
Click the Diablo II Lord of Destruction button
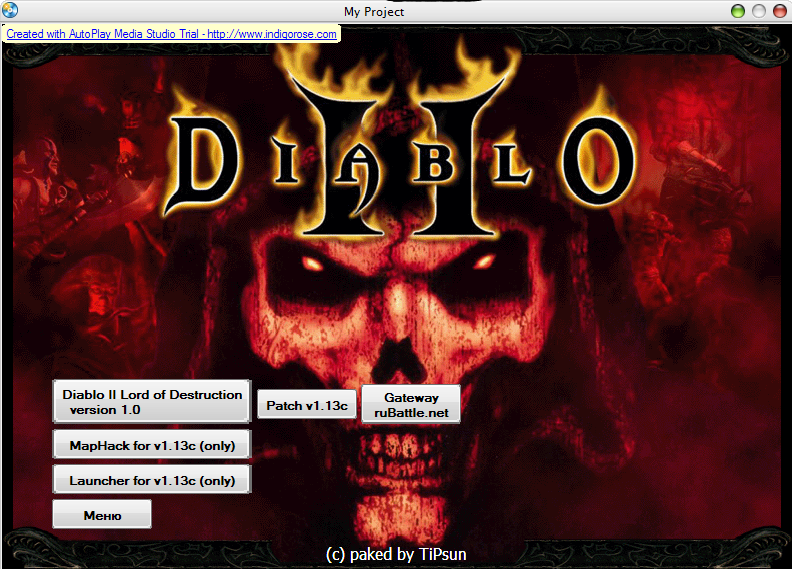[151, 401]
